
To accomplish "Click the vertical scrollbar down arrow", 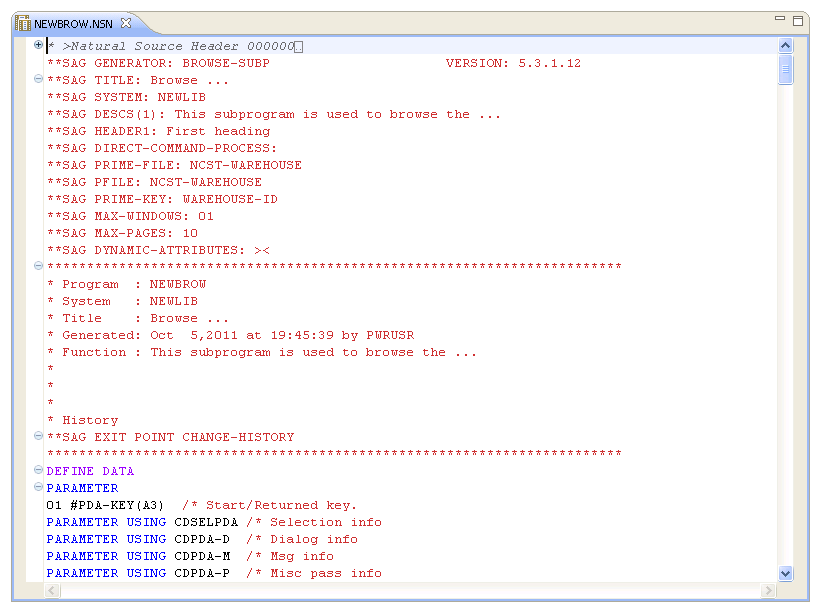I will [x=785, y=574].
